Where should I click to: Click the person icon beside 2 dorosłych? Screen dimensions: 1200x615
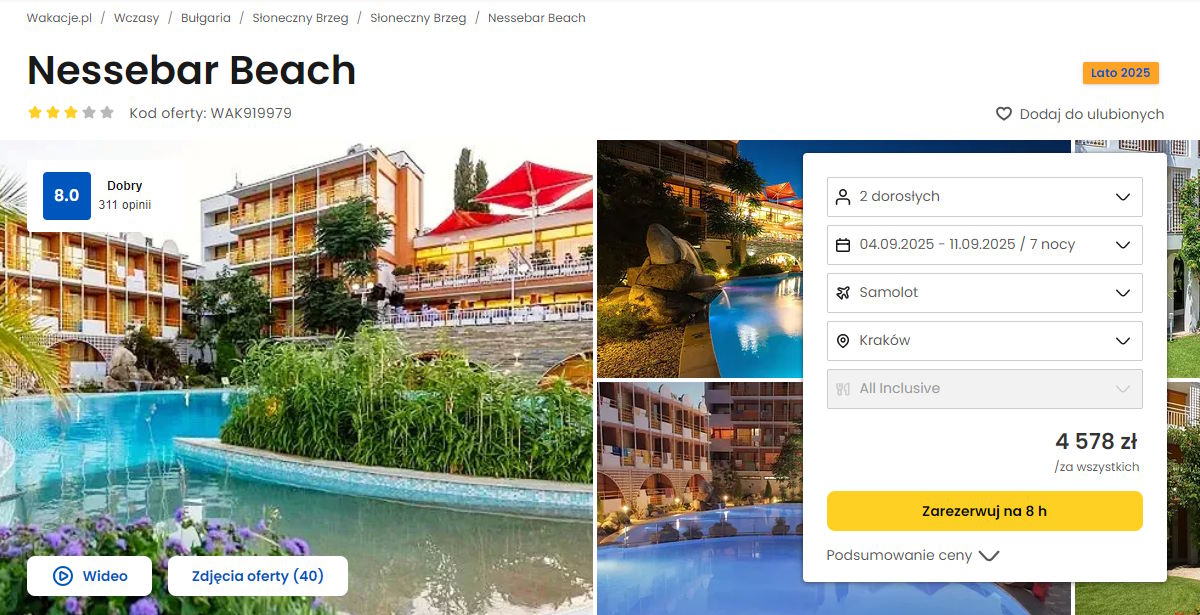coord(843,197)
